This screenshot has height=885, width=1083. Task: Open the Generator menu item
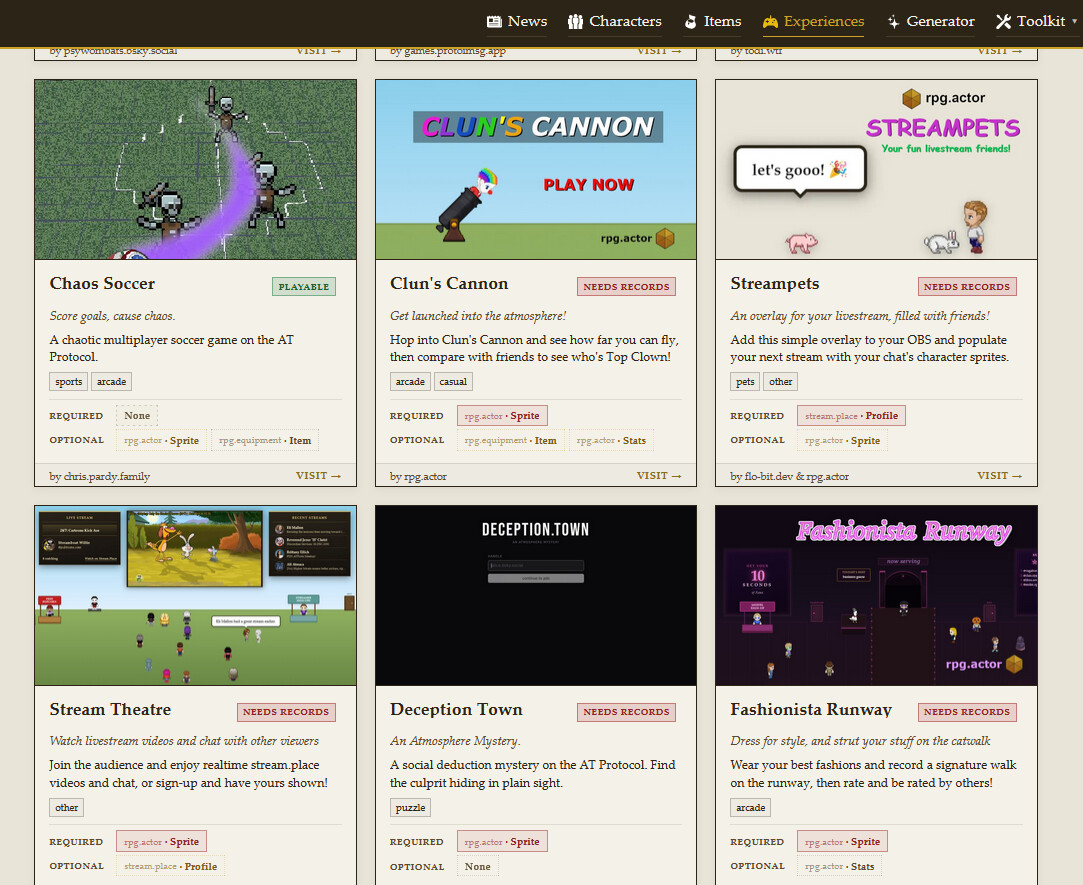point(930,21)
